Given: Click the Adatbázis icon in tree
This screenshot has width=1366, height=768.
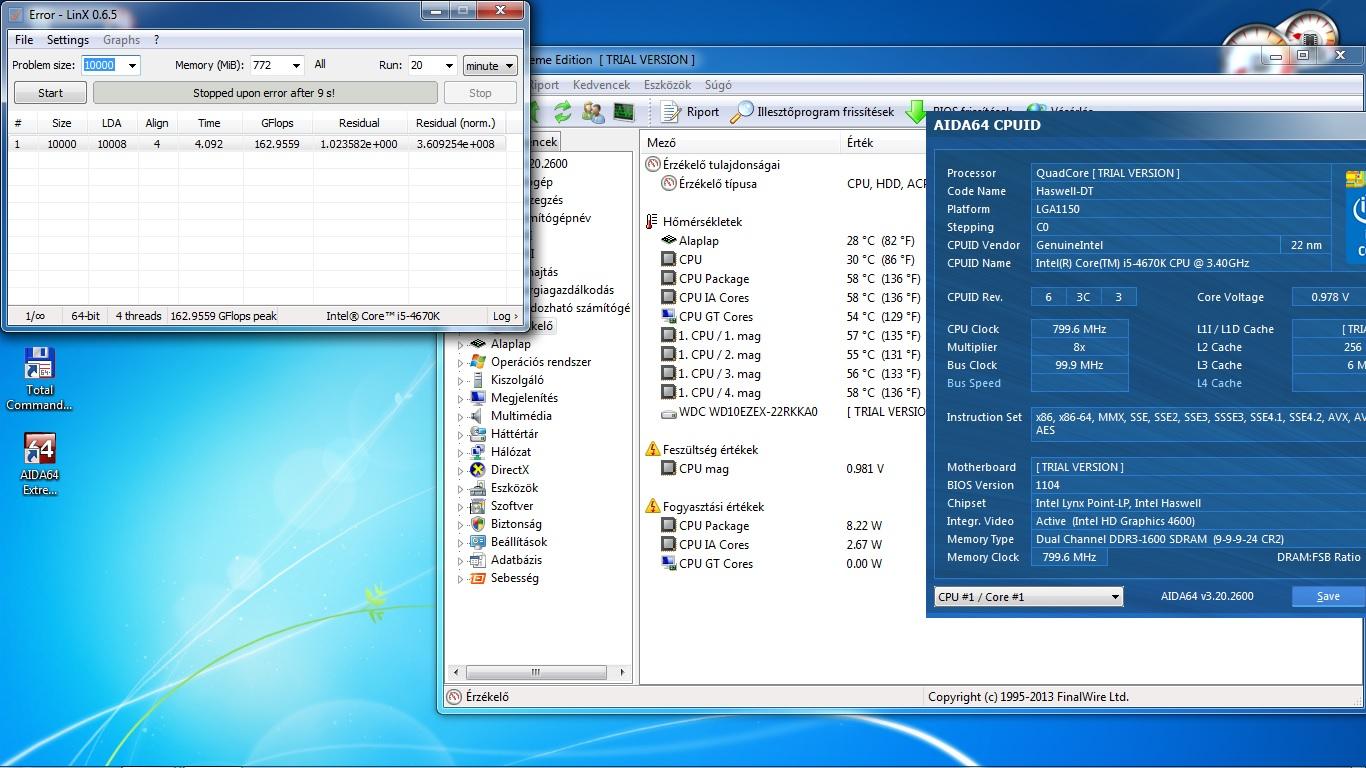Looking at the screenshot, I should (x=477, y=560).
